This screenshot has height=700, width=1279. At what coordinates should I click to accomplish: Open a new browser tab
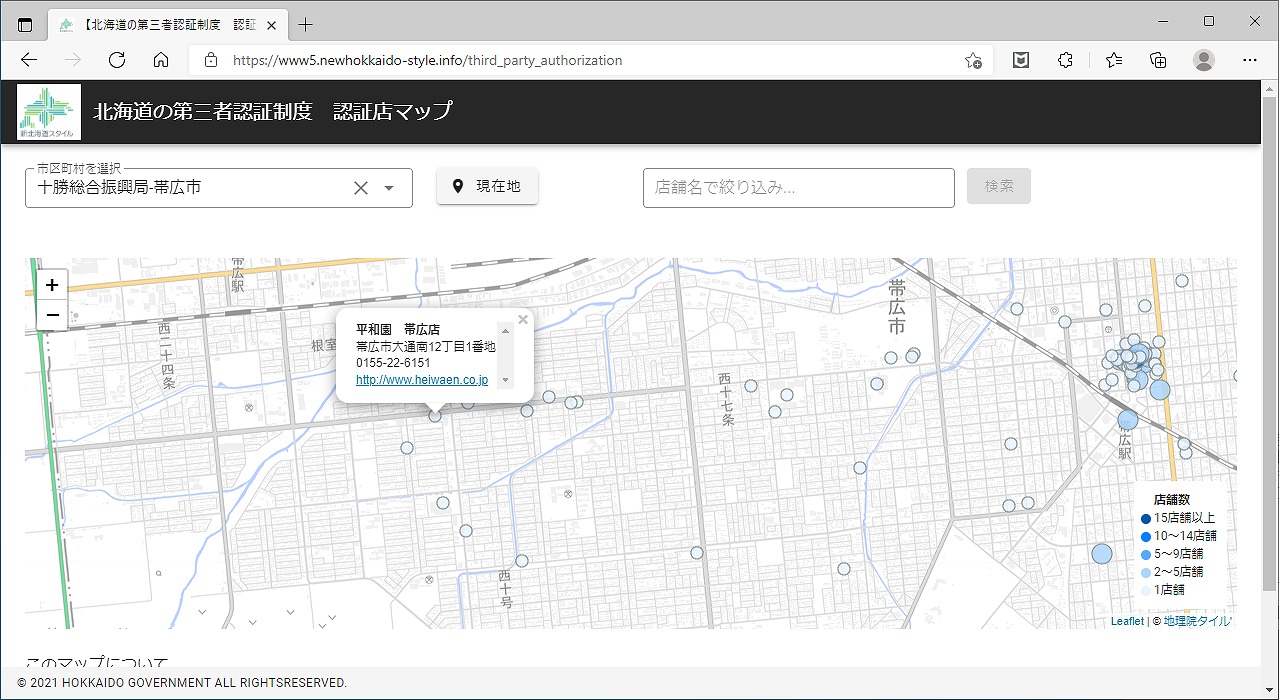pos(306,24)
